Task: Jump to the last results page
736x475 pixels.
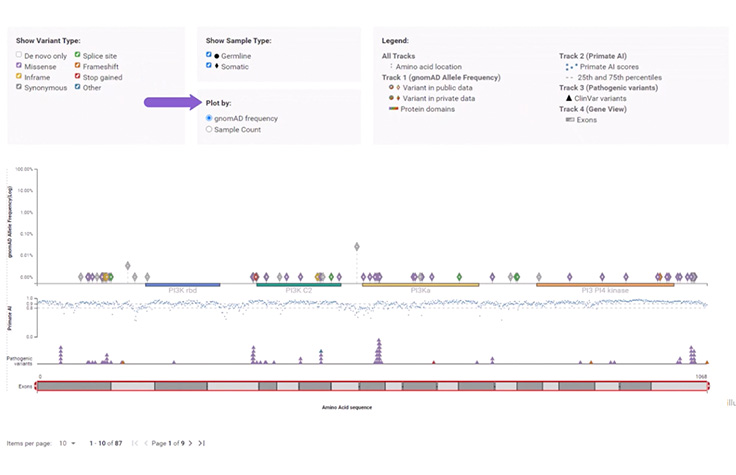Action: coord(202,442)
